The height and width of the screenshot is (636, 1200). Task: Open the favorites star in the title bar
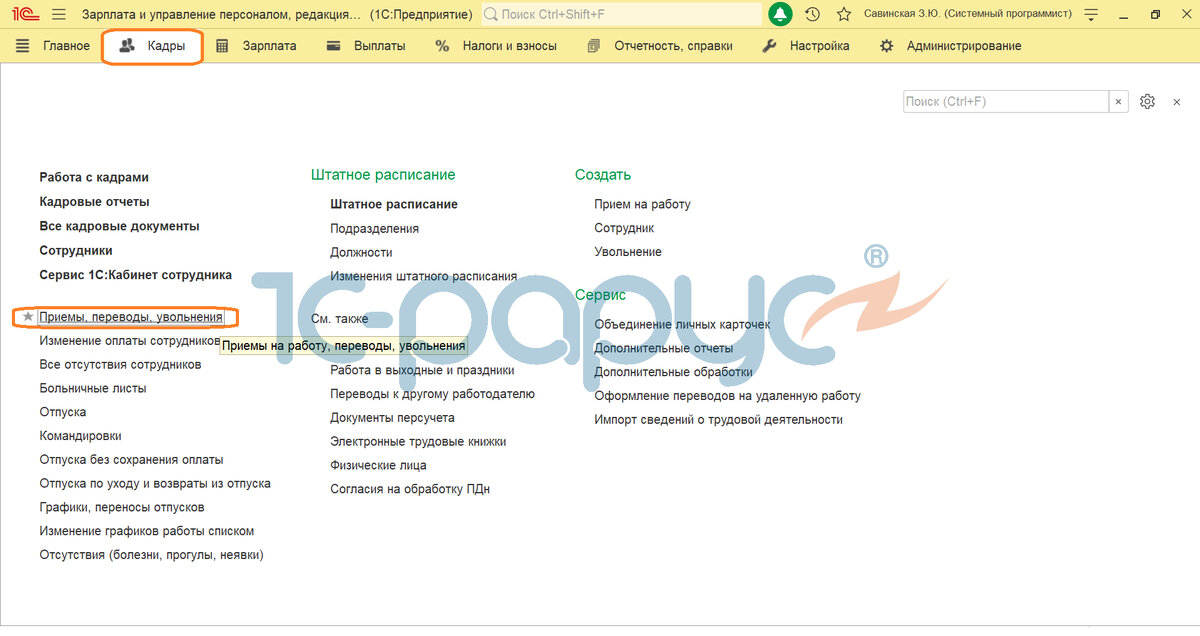pyautogui.click(x=844, y=15)
